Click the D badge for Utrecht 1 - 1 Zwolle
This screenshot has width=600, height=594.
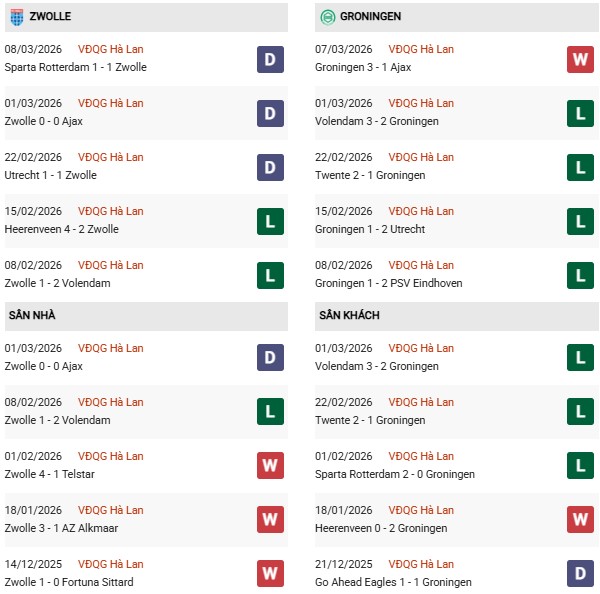pyautogui.click(x=270, y=167)
